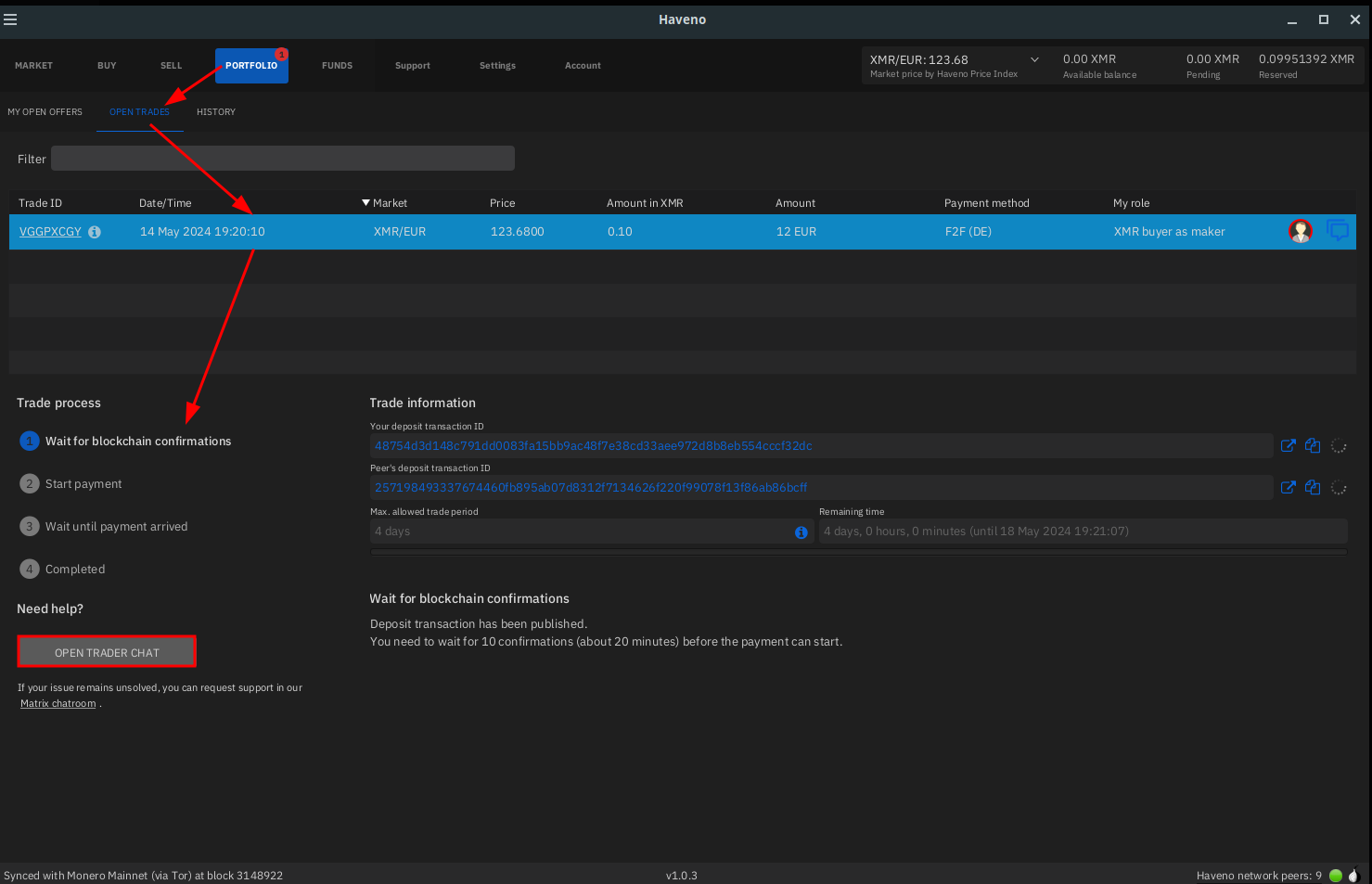
Task: Click info icon in Max. allowed trade period
Action: 801,532
